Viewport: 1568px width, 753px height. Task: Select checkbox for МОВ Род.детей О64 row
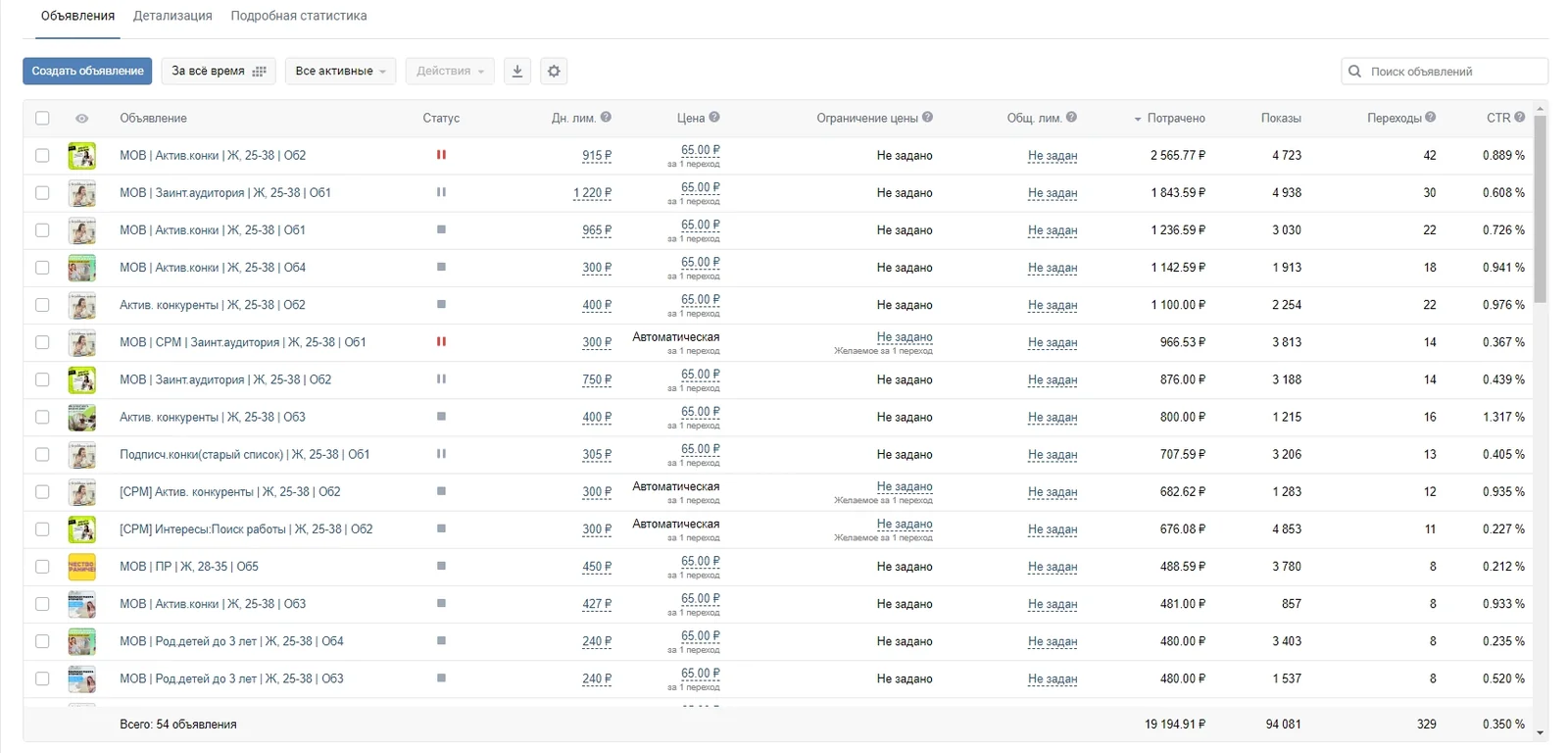42,641
